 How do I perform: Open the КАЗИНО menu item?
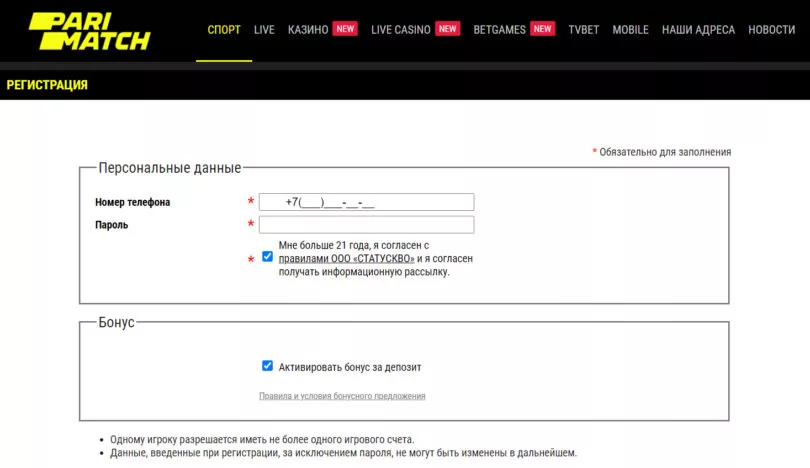308,30
